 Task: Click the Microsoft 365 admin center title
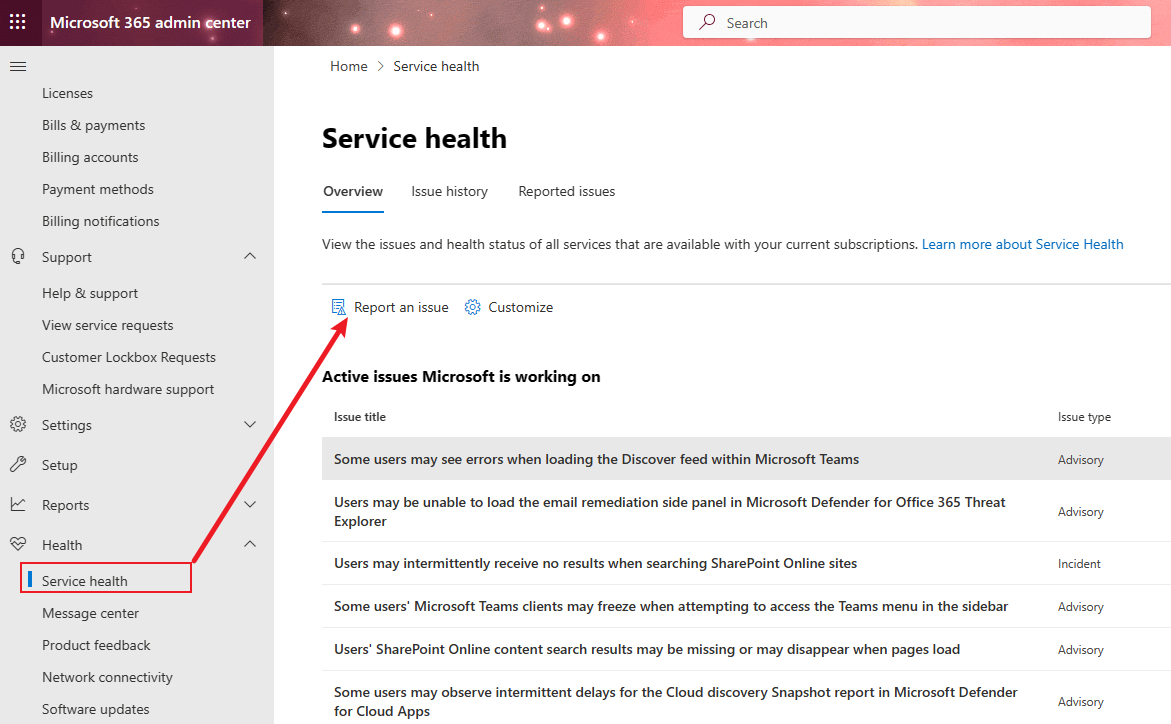tap(150, 22)
